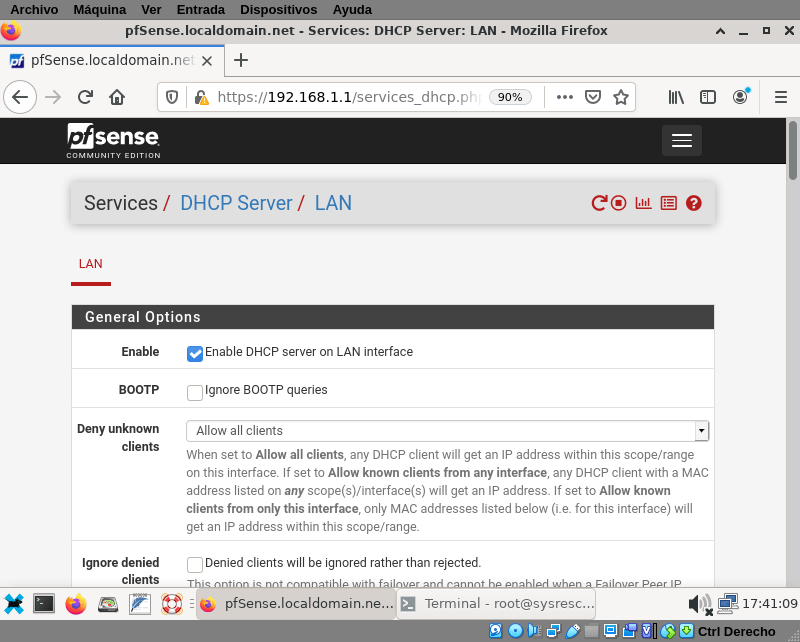Open the Firefox account menu
The width and height of the screenshot is (800, 642).
(740, 96)
